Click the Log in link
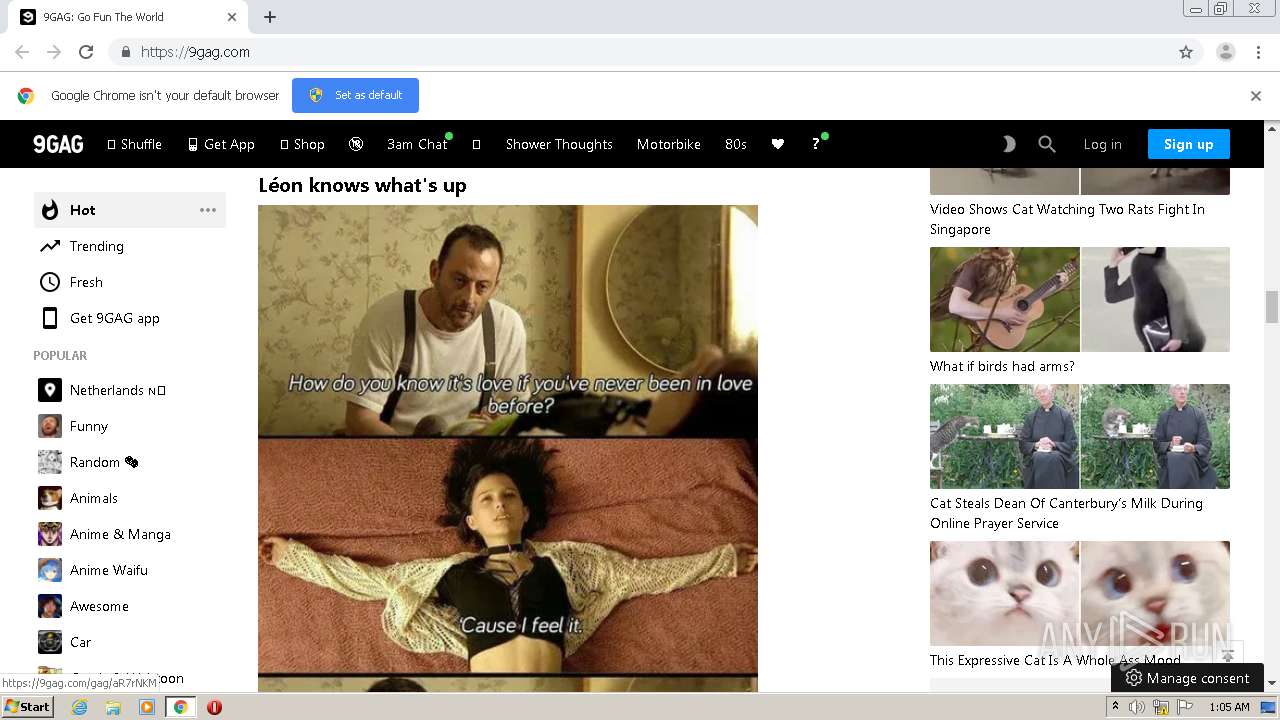The width and height of the screenshot is (1280, 720). coord(1103,144)
